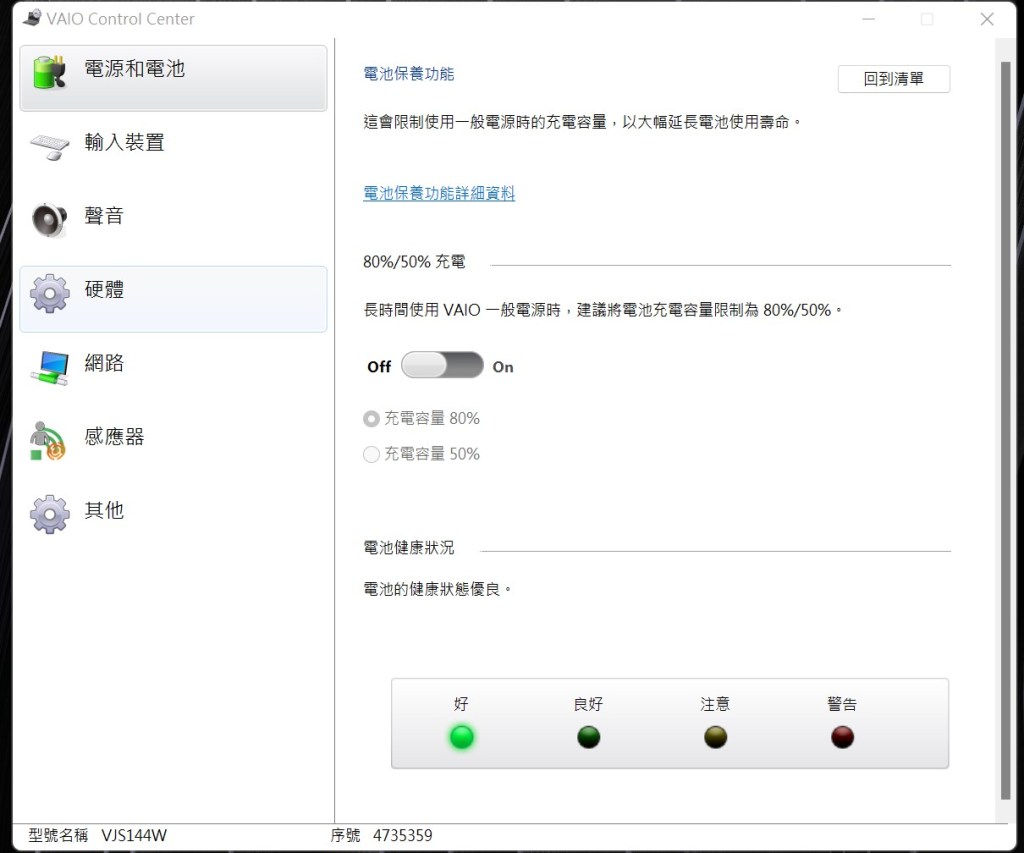Close the VAIO Control Center window
The height and width of the screenshot is (853, 1024).
[987, 19]
